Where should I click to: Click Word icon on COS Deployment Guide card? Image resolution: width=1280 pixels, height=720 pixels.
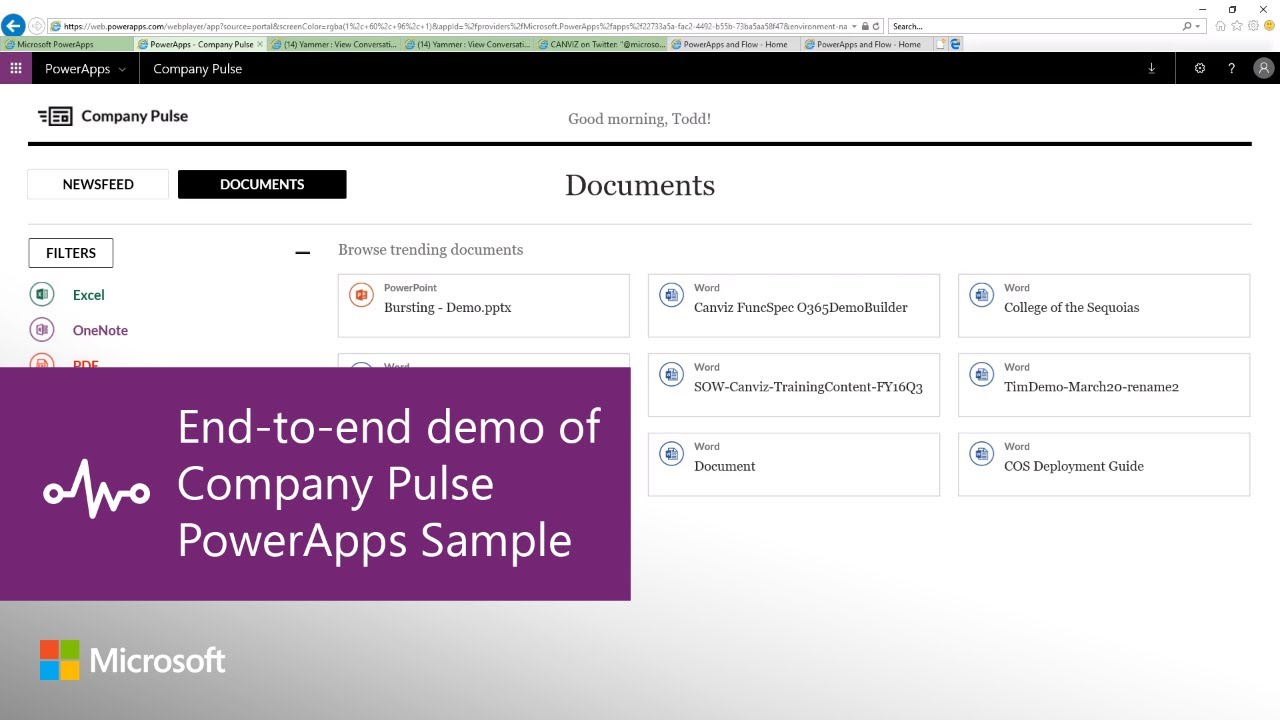click(x=981, y=454)
